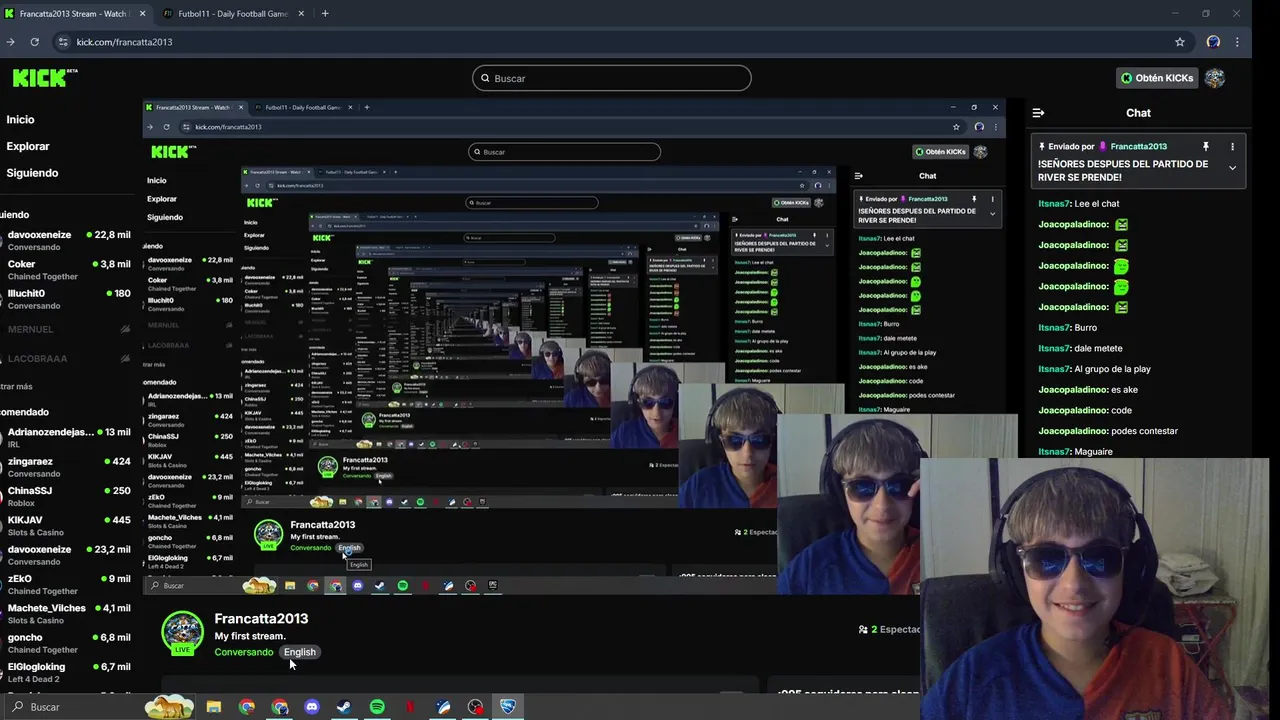Close the Francatta2013 Stream tab
The width and height of the screenshot is (1280, 720).
coord(142,14)
